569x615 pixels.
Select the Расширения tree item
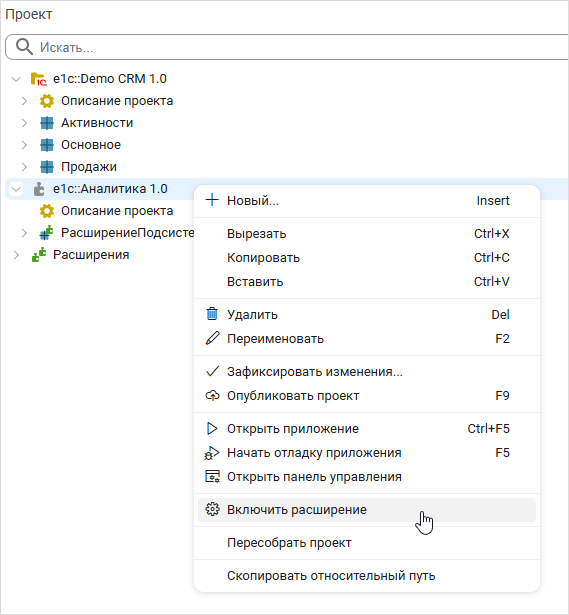[91, 255]
